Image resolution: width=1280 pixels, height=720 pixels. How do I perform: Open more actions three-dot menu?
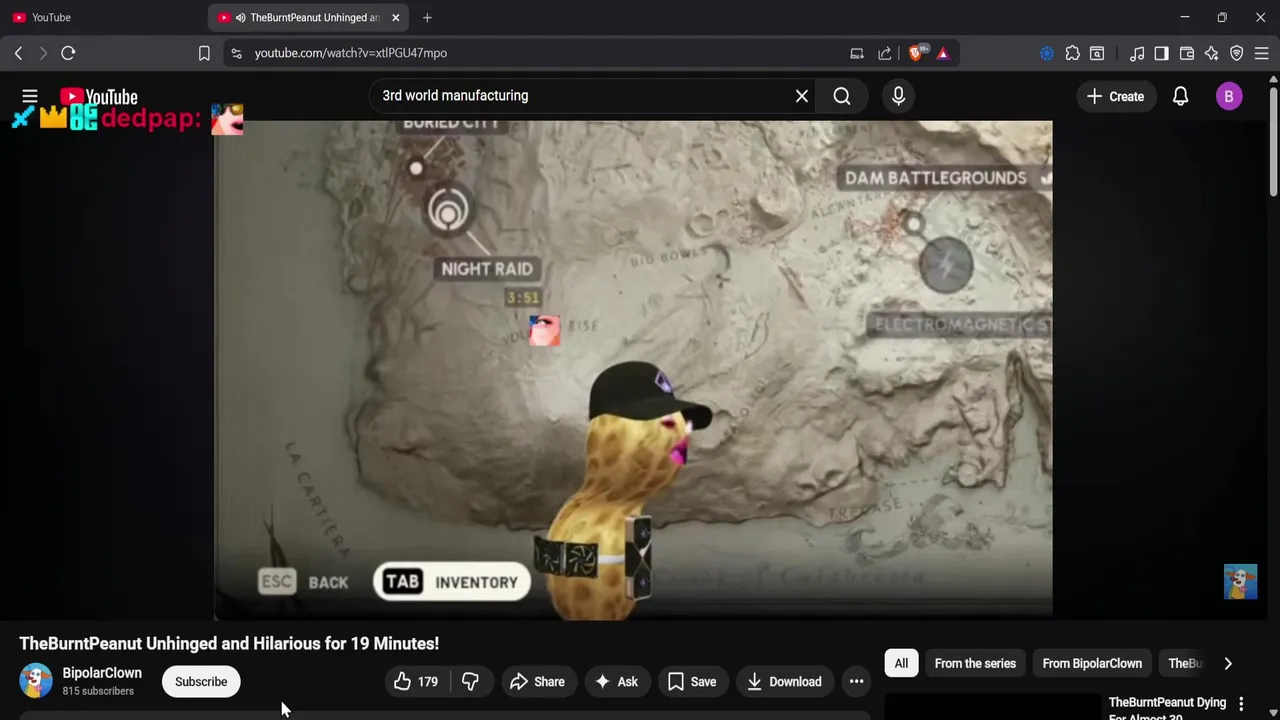coord(856,682)
